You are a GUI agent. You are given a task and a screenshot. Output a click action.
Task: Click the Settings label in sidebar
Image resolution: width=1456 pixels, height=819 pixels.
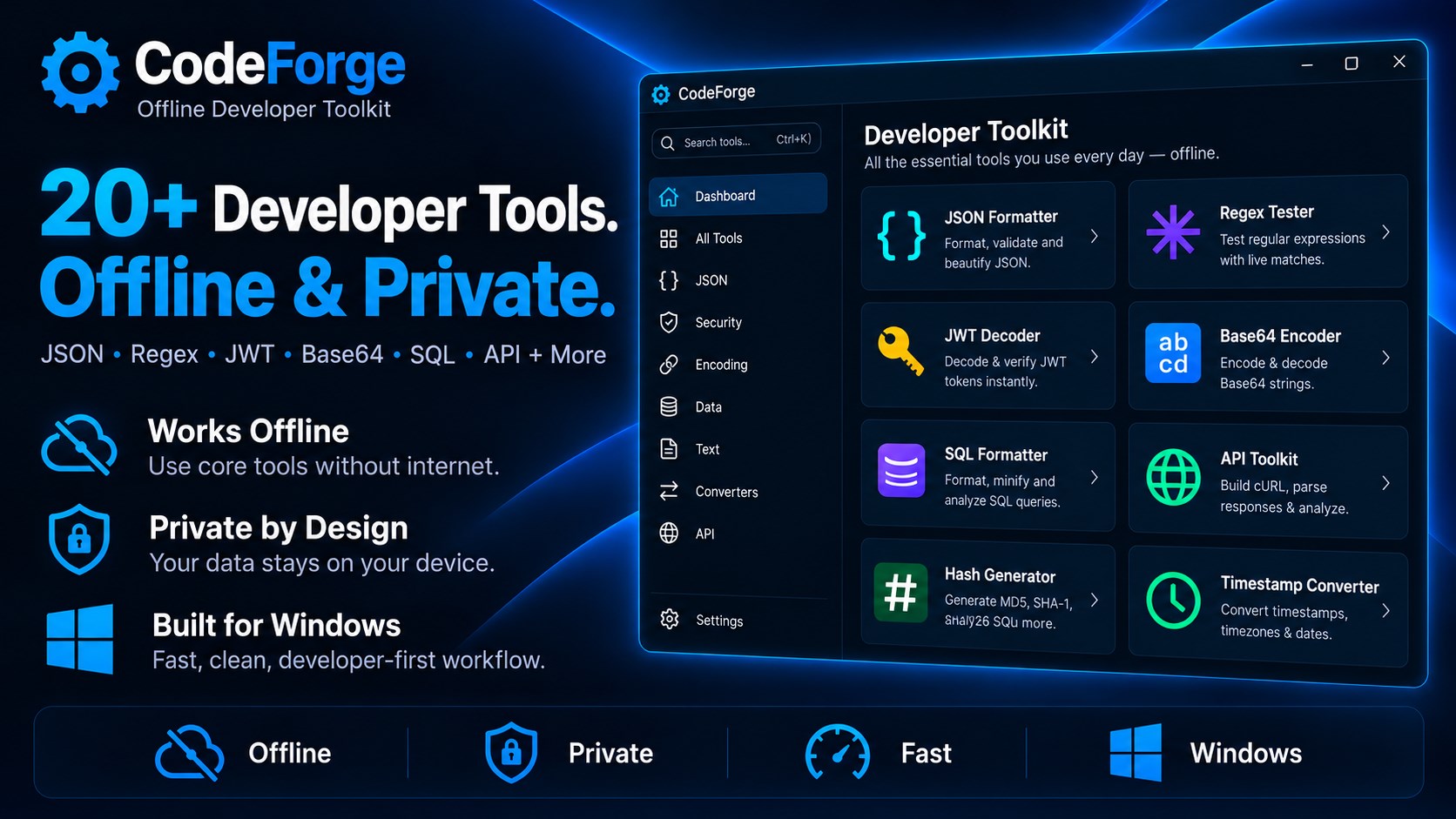719,621
